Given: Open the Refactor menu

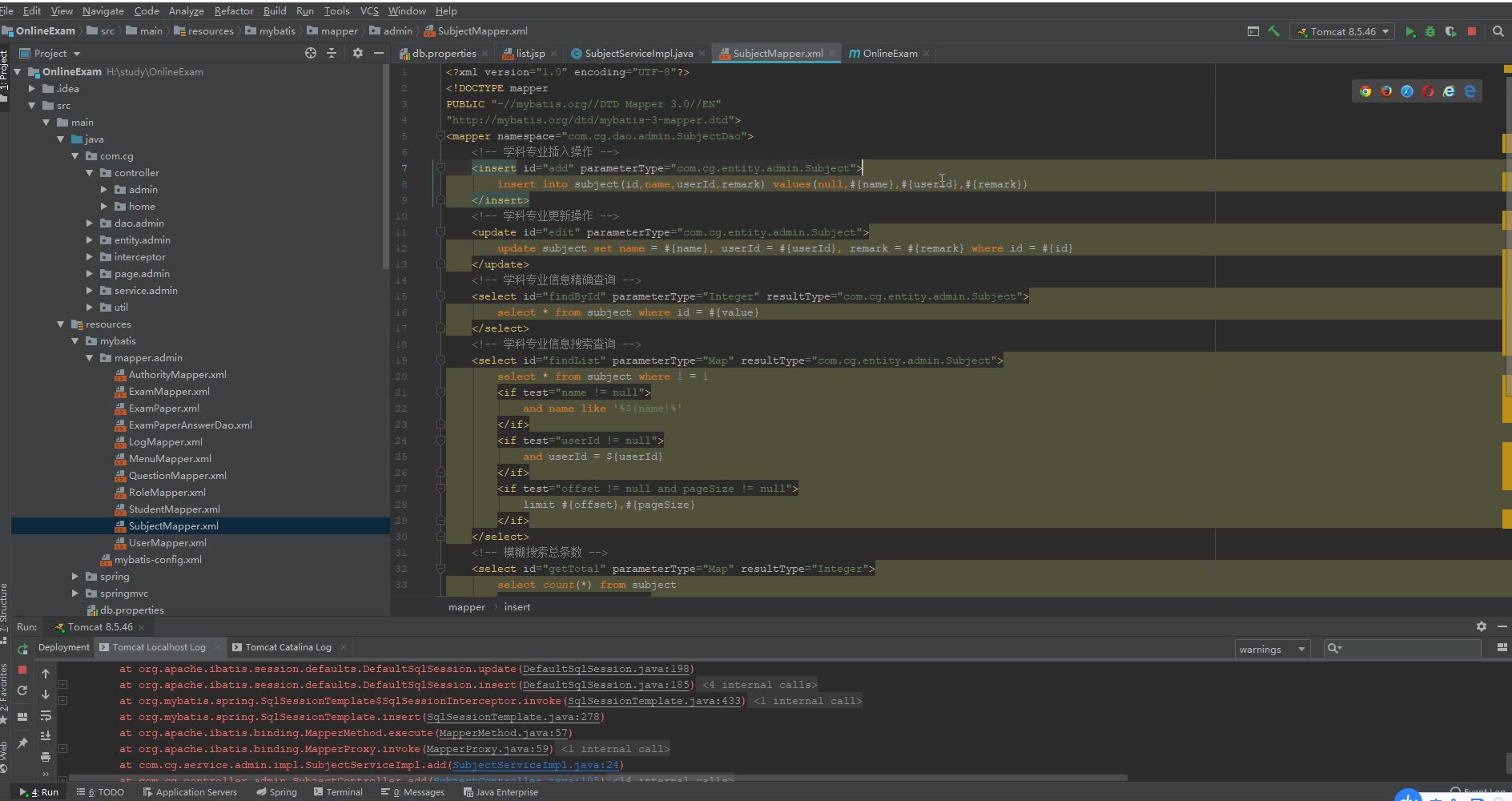Looking at the screenshot, I should point(234,10).
